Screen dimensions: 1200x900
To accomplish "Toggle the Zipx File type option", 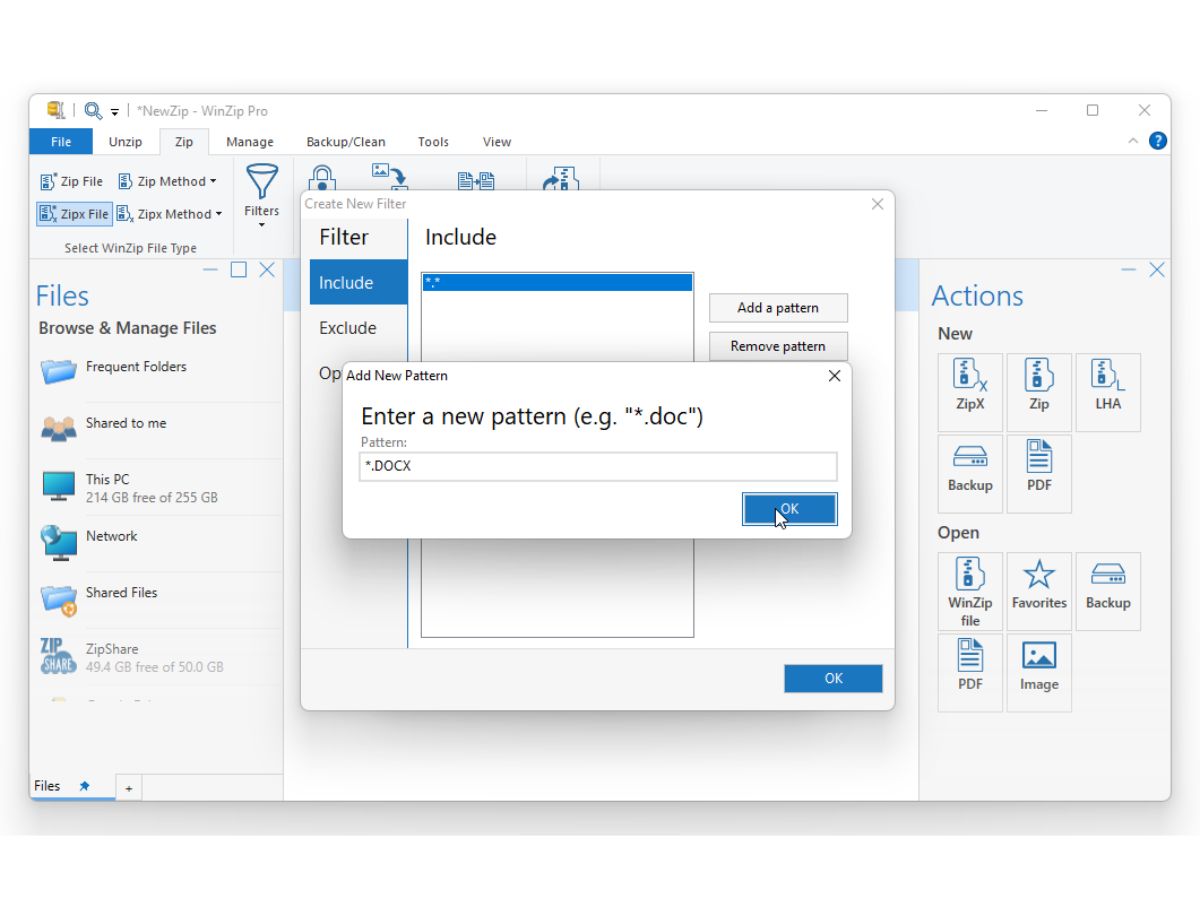I will click(74, 214).
